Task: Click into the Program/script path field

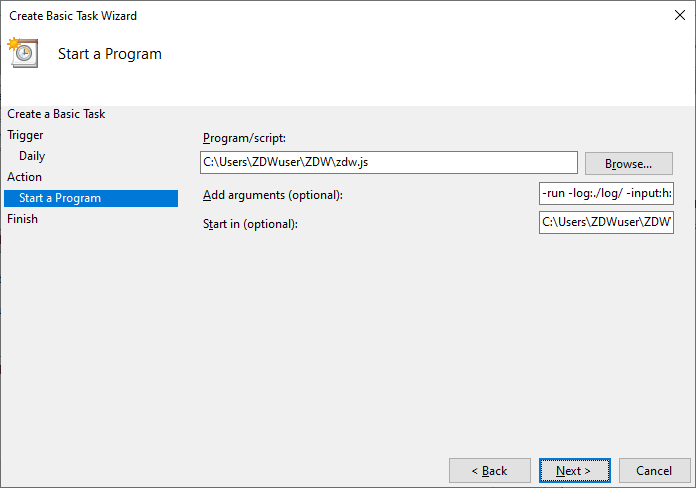Action: click(388, 162)
